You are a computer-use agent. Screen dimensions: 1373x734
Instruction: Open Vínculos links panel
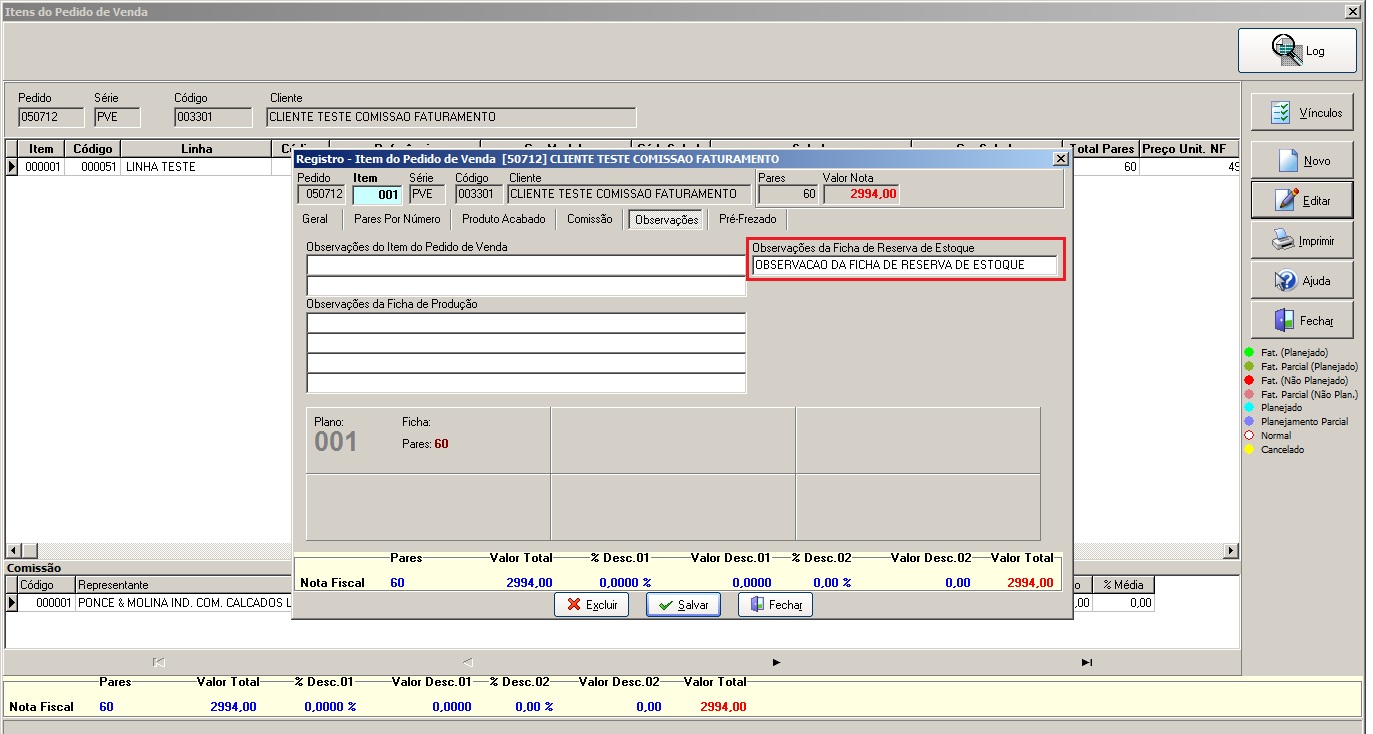[x=1303, y=113]
